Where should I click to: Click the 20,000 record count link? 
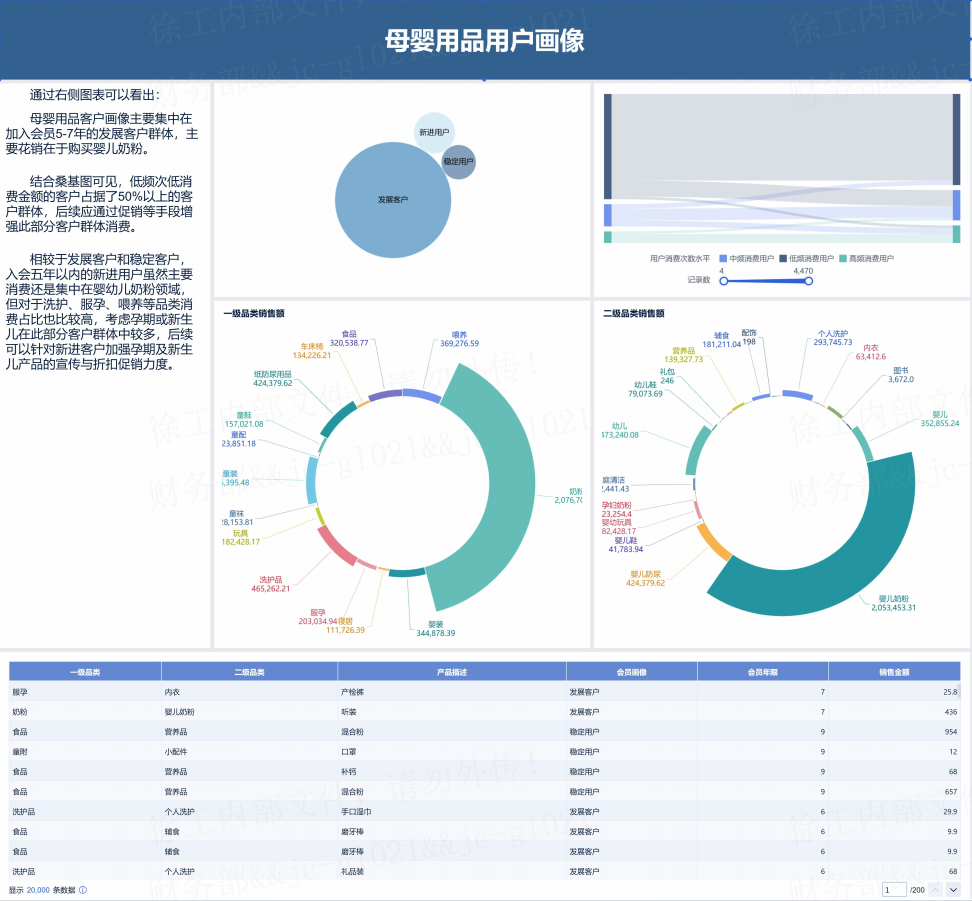(38, 890)
